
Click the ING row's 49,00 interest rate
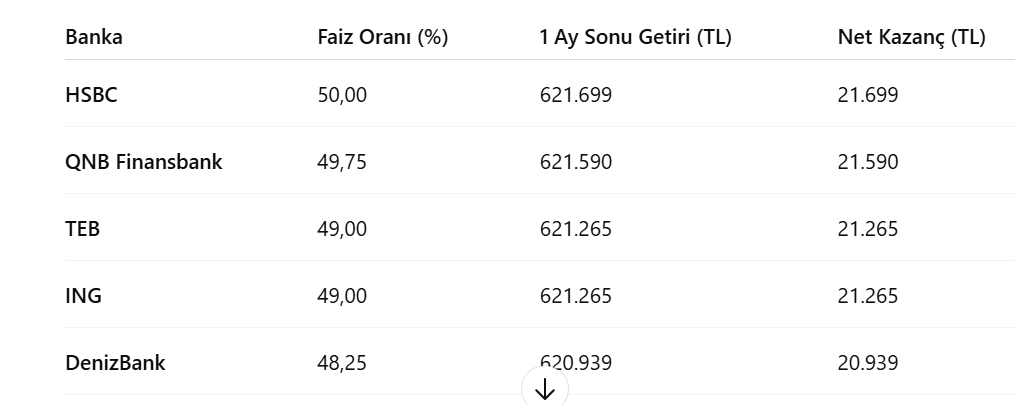coord(342,296)
